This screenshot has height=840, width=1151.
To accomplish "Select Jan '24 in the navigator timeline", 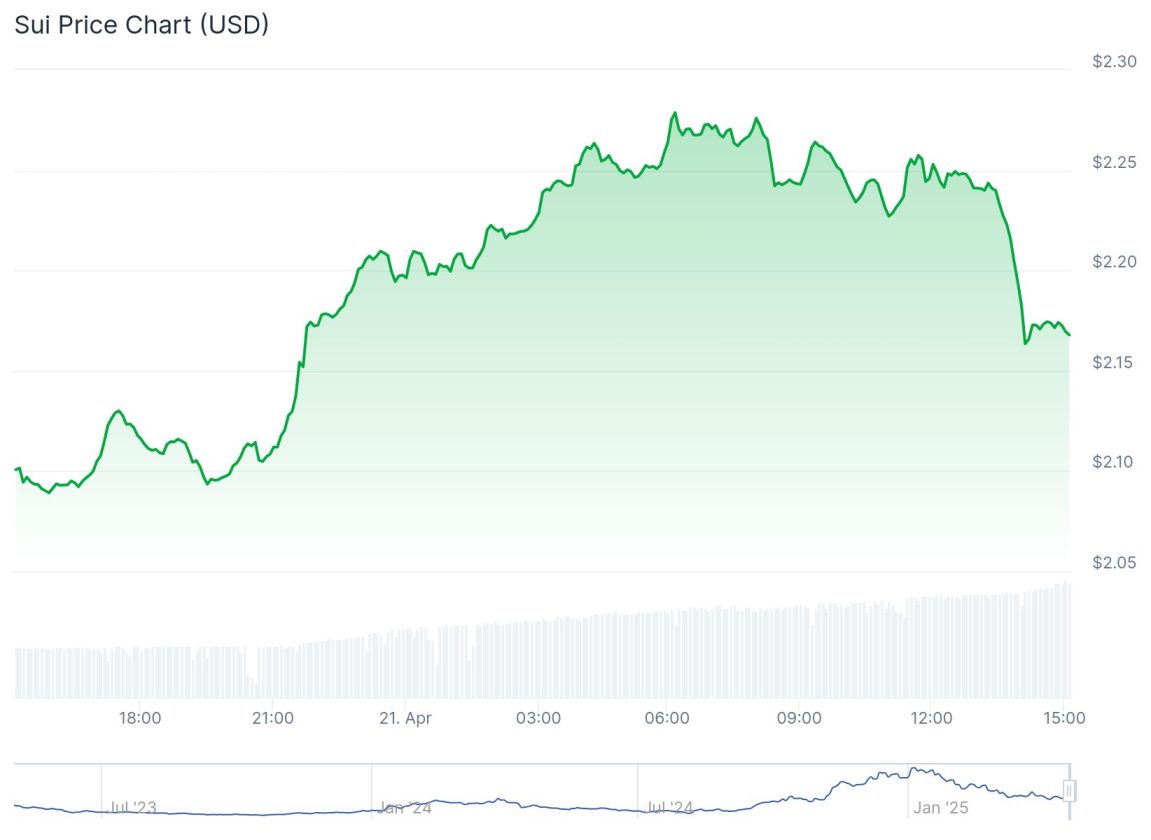I will pyautogui.click(x=405, y=807).
